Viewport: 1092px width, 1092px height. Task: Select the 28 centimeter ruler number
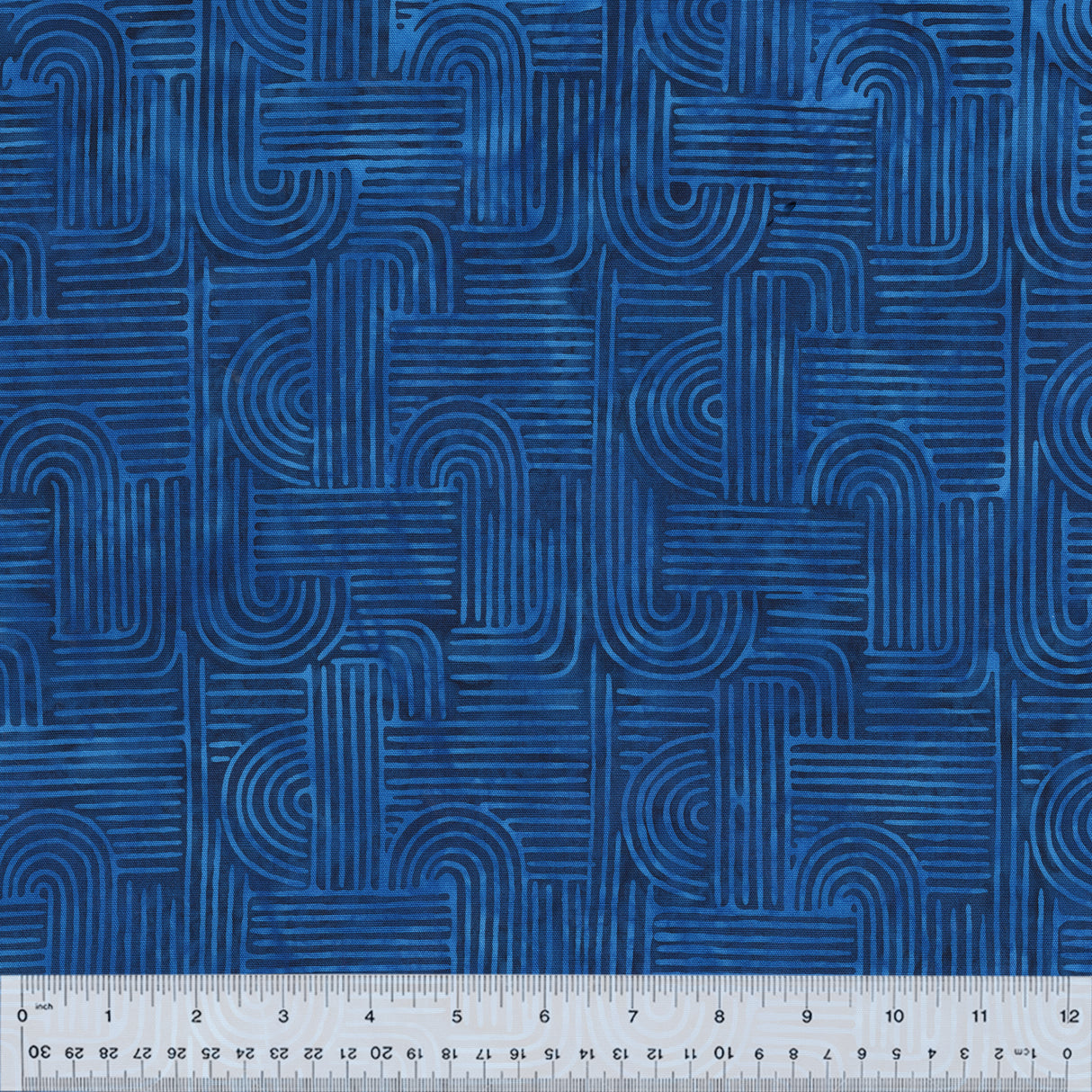pyautogui.click(x=108, y=1052)
